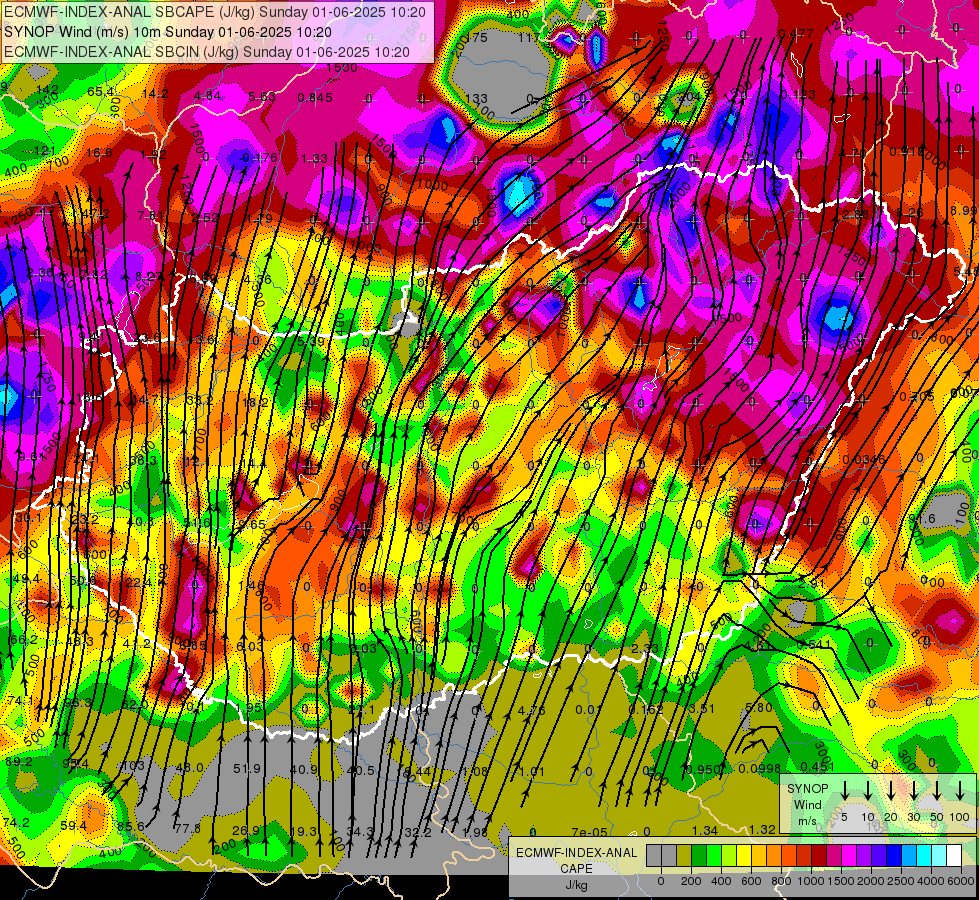Click the '2500' tick label on the CAPE scale
The width and height of the screenshot is (979, 900).
coord(901,881)
